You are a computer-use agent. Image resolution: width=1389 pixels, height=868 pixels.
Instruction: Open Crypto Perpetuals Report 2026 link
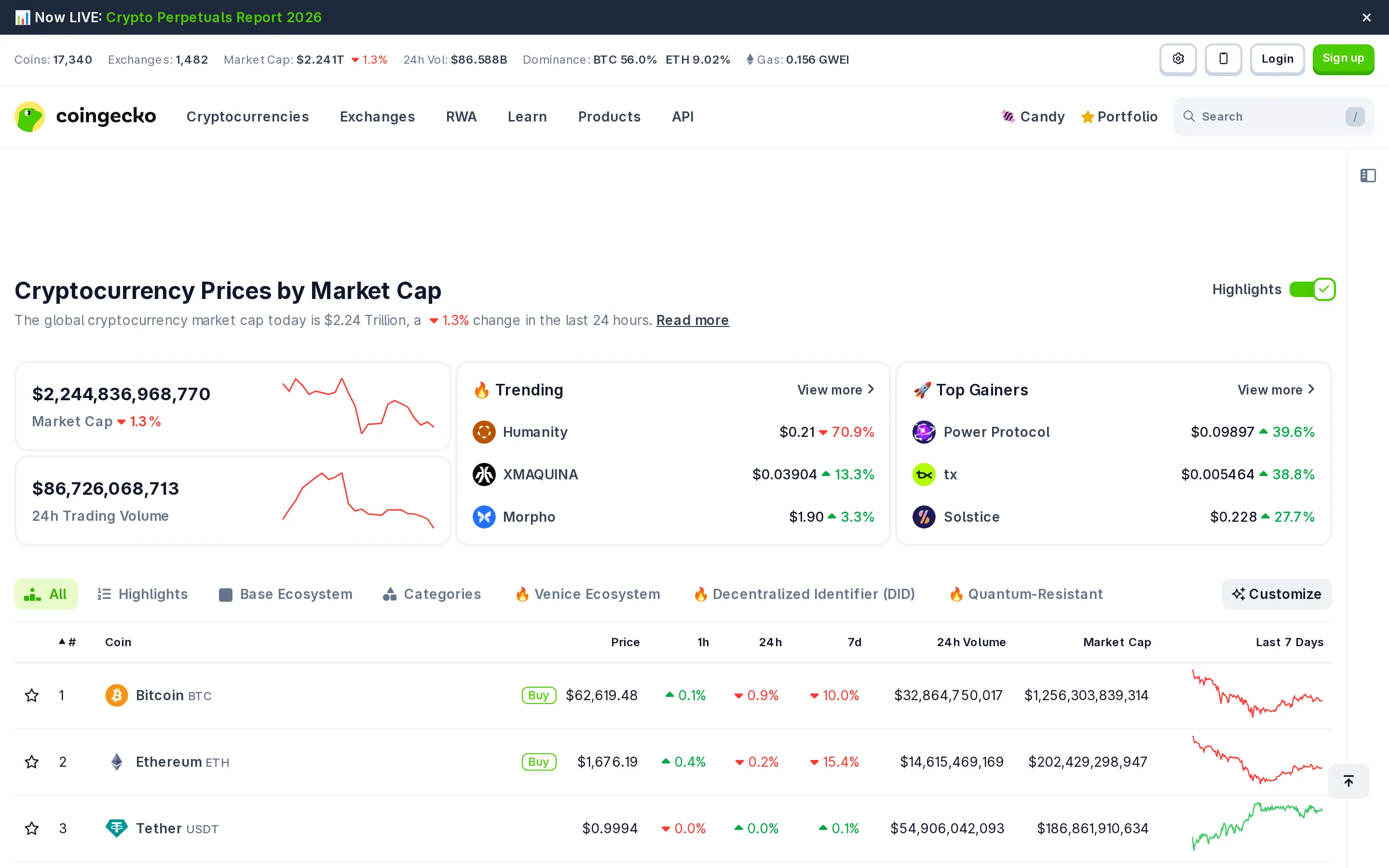pyautogui.click(x=214, y=18)
